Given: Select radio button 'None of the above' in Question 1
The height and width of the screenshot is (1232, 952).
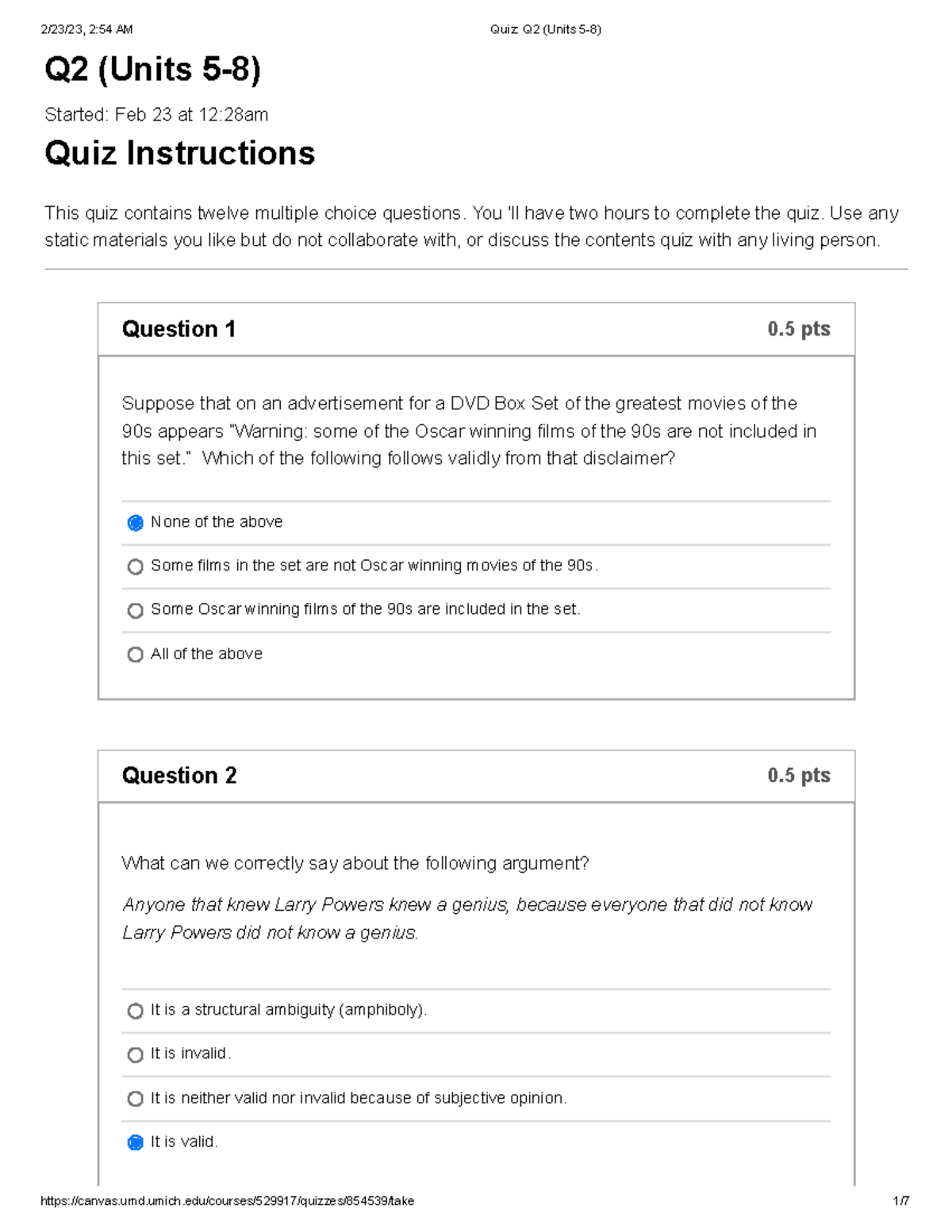Looking at the screenshot, I should tap(135, 522).
